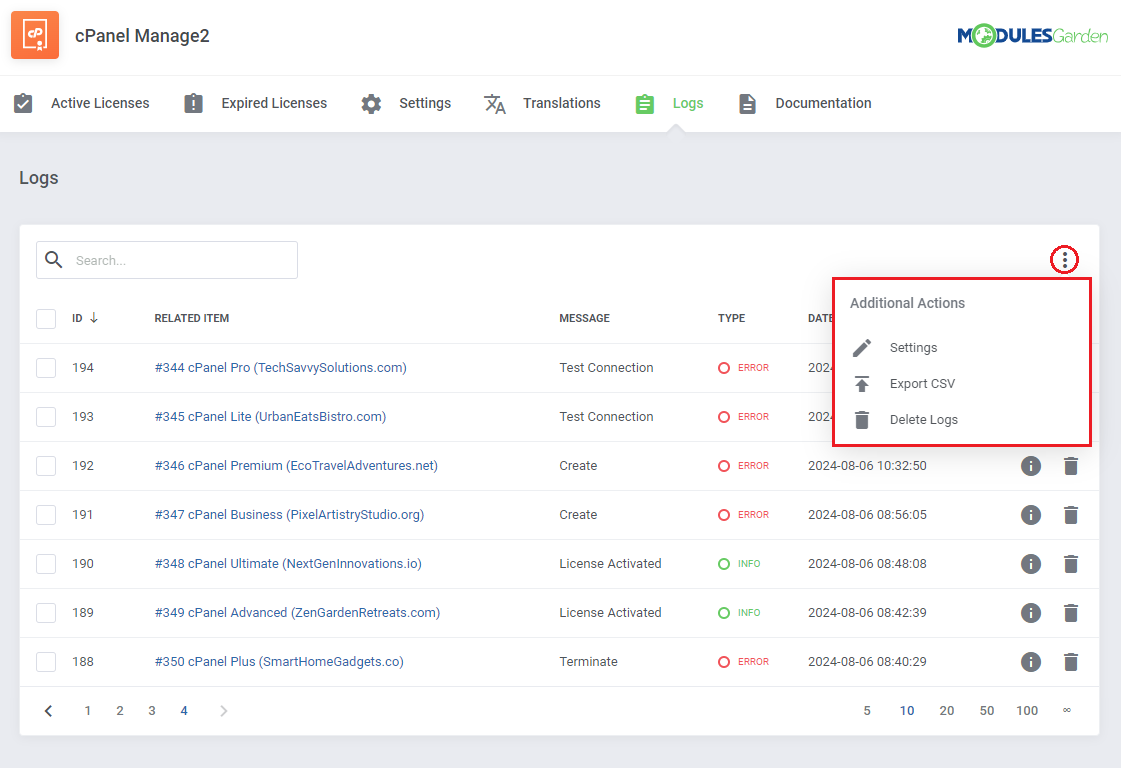Show info for log 192
The image size is (1121, 768).
[1030, 466]
